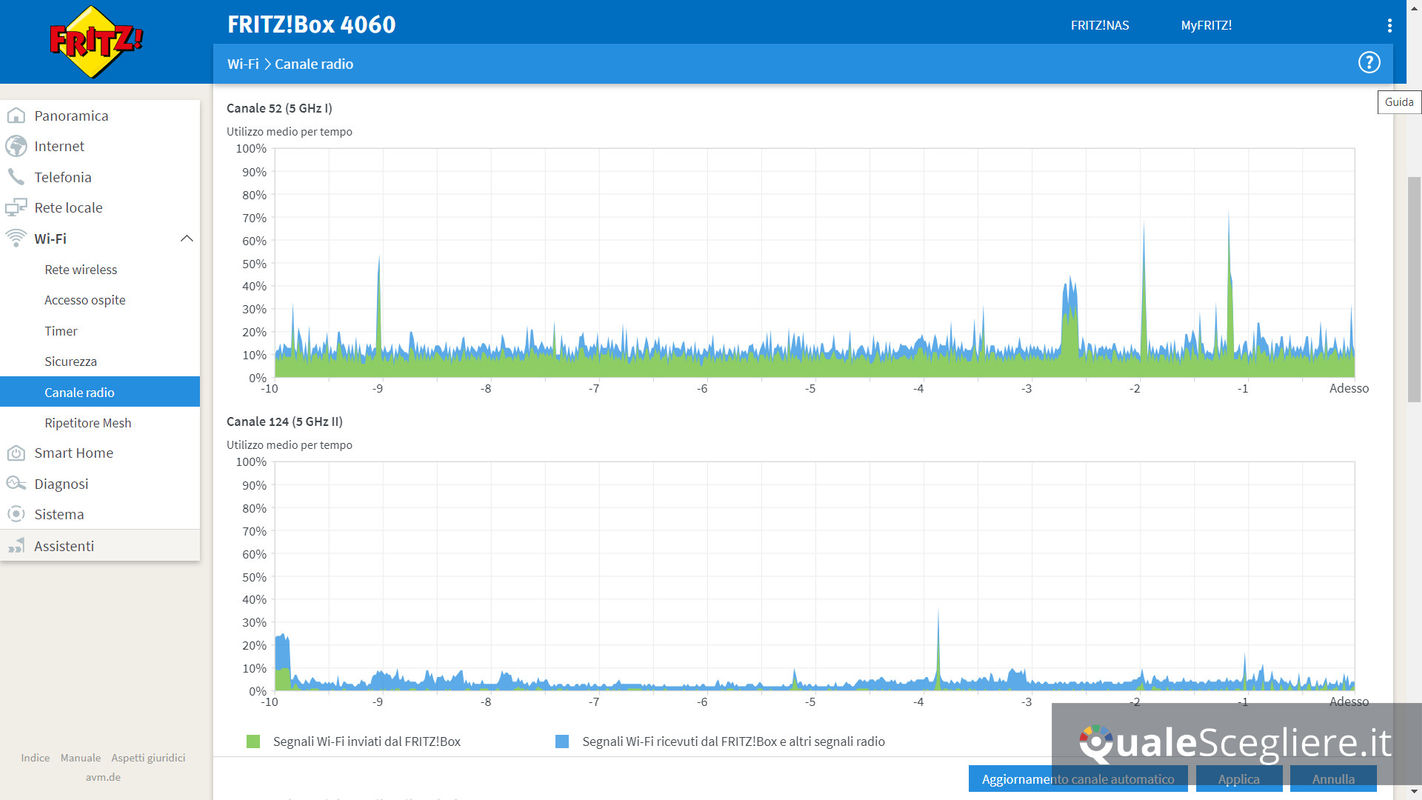Collapse the Wi-Fi menu chevron
Viewport: 1422px width, 800px height.
(186, 239)
